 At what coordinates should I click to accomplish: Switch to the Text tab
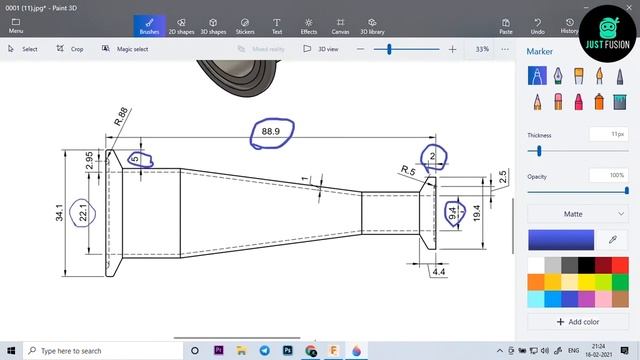277,26
